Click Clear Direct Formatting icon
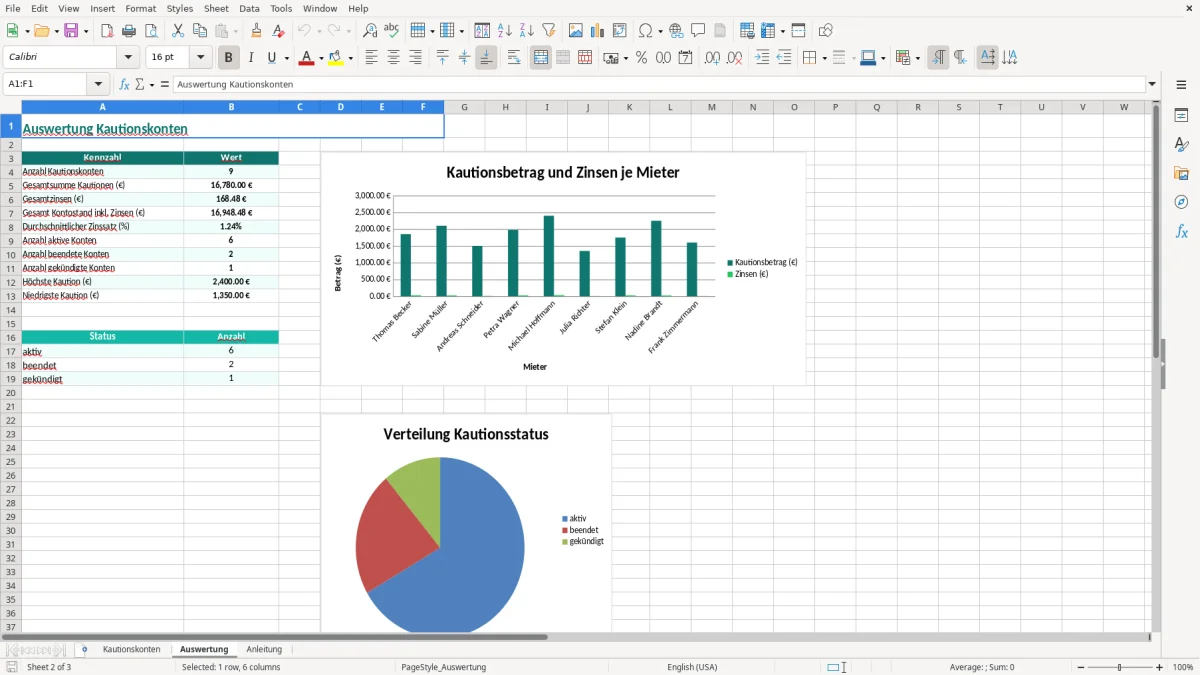The image size is (1200, 675). point(279,31)
